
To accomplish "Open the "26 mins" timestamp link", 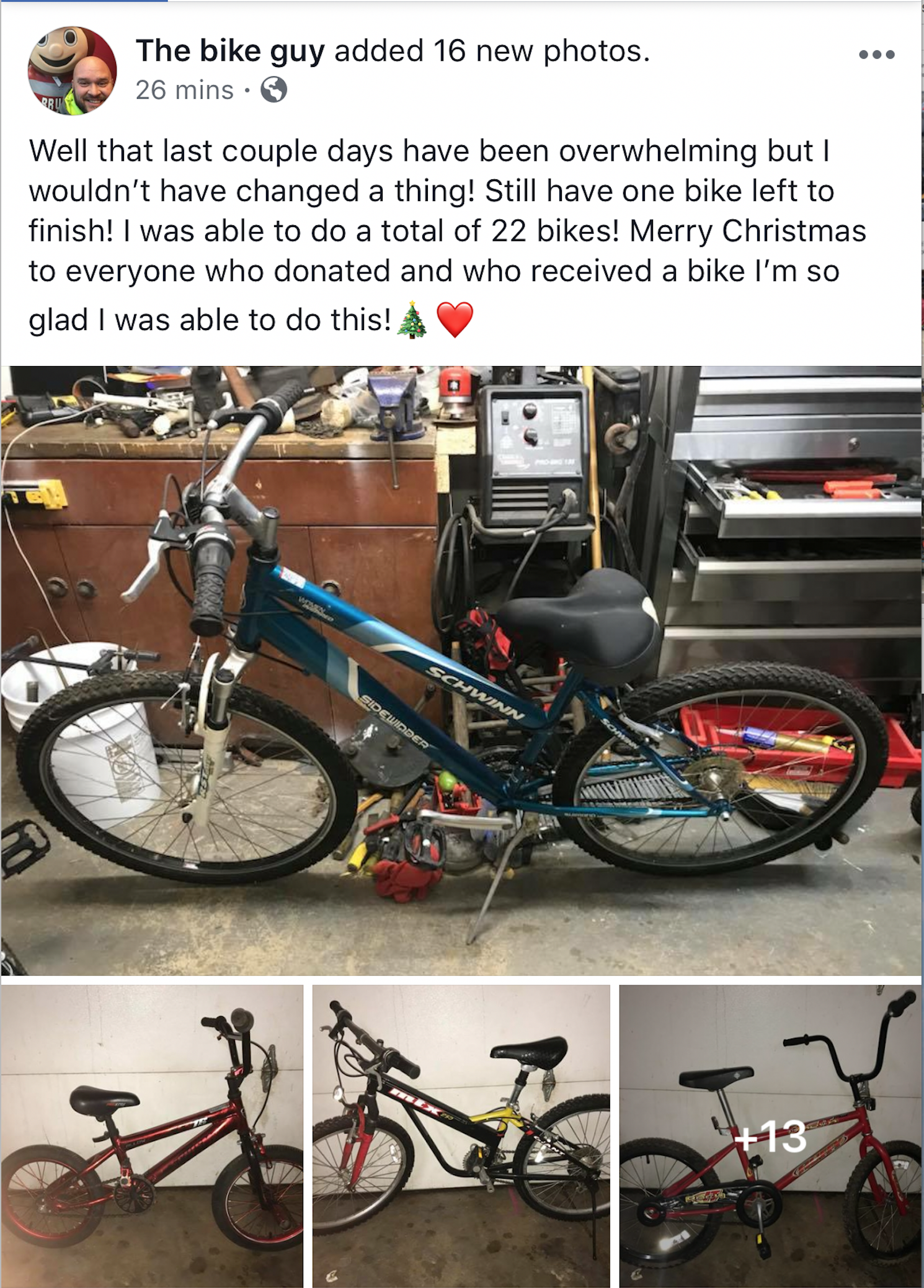I will coord(184,91).
